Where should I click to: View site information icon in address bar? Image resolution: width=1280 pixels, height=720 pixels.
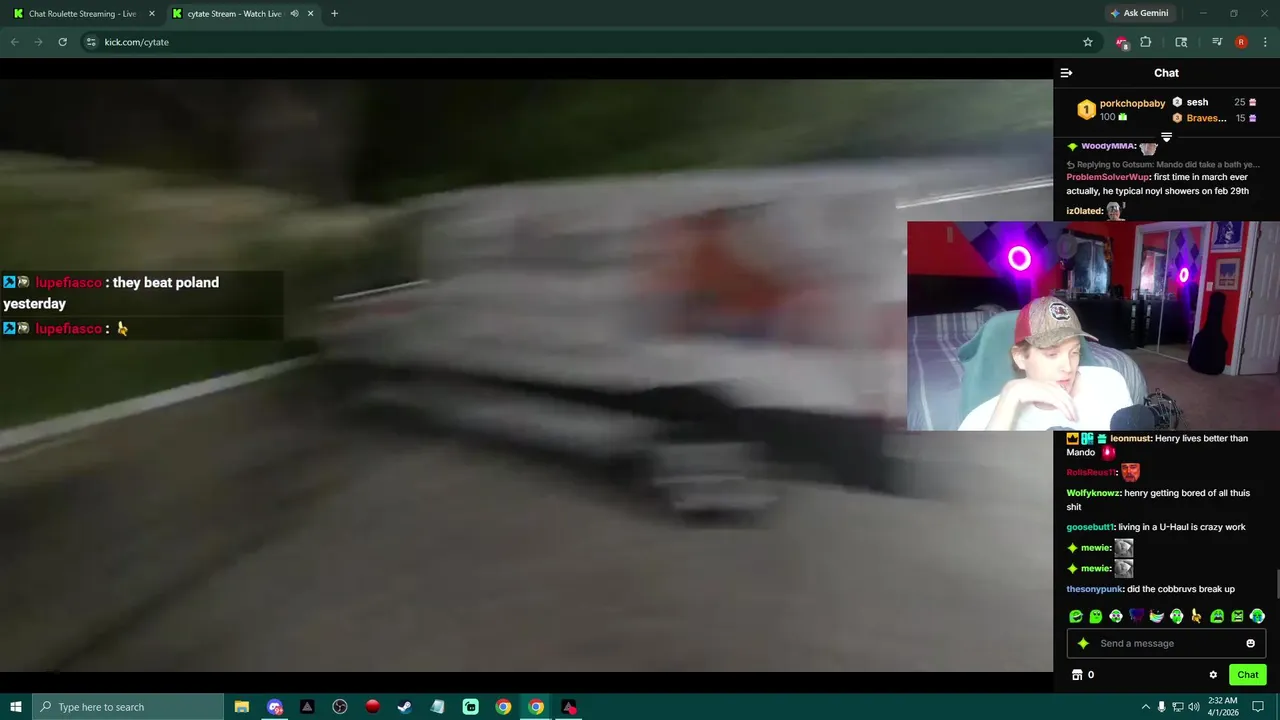click(91, 42)
